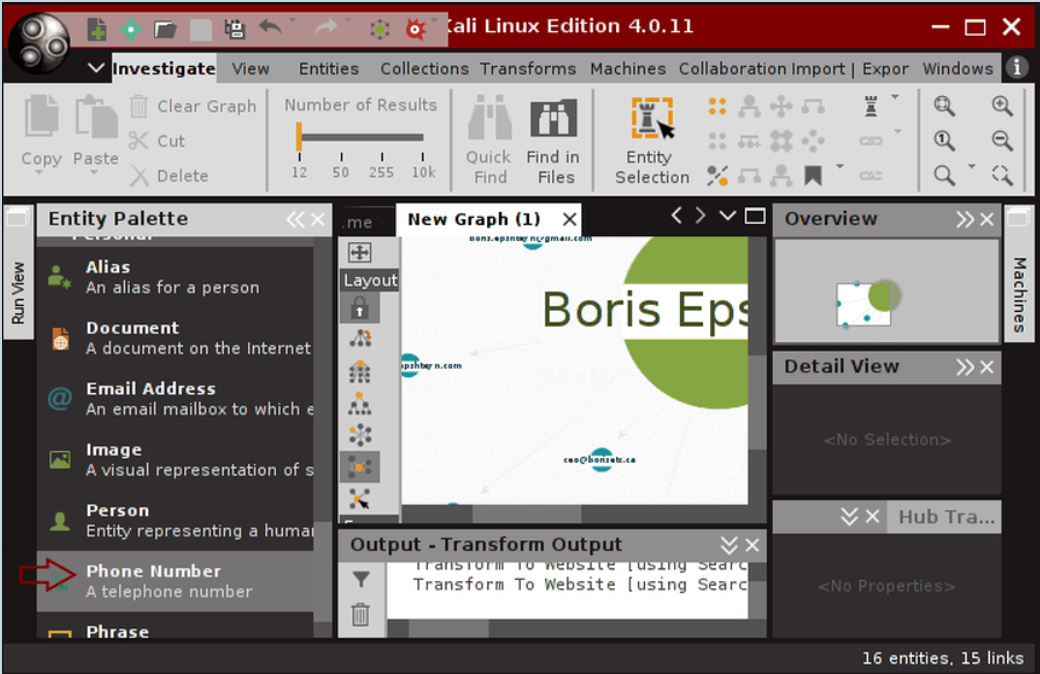
Task: Close the Detail View panel
Action: click(x=987, y=367)
